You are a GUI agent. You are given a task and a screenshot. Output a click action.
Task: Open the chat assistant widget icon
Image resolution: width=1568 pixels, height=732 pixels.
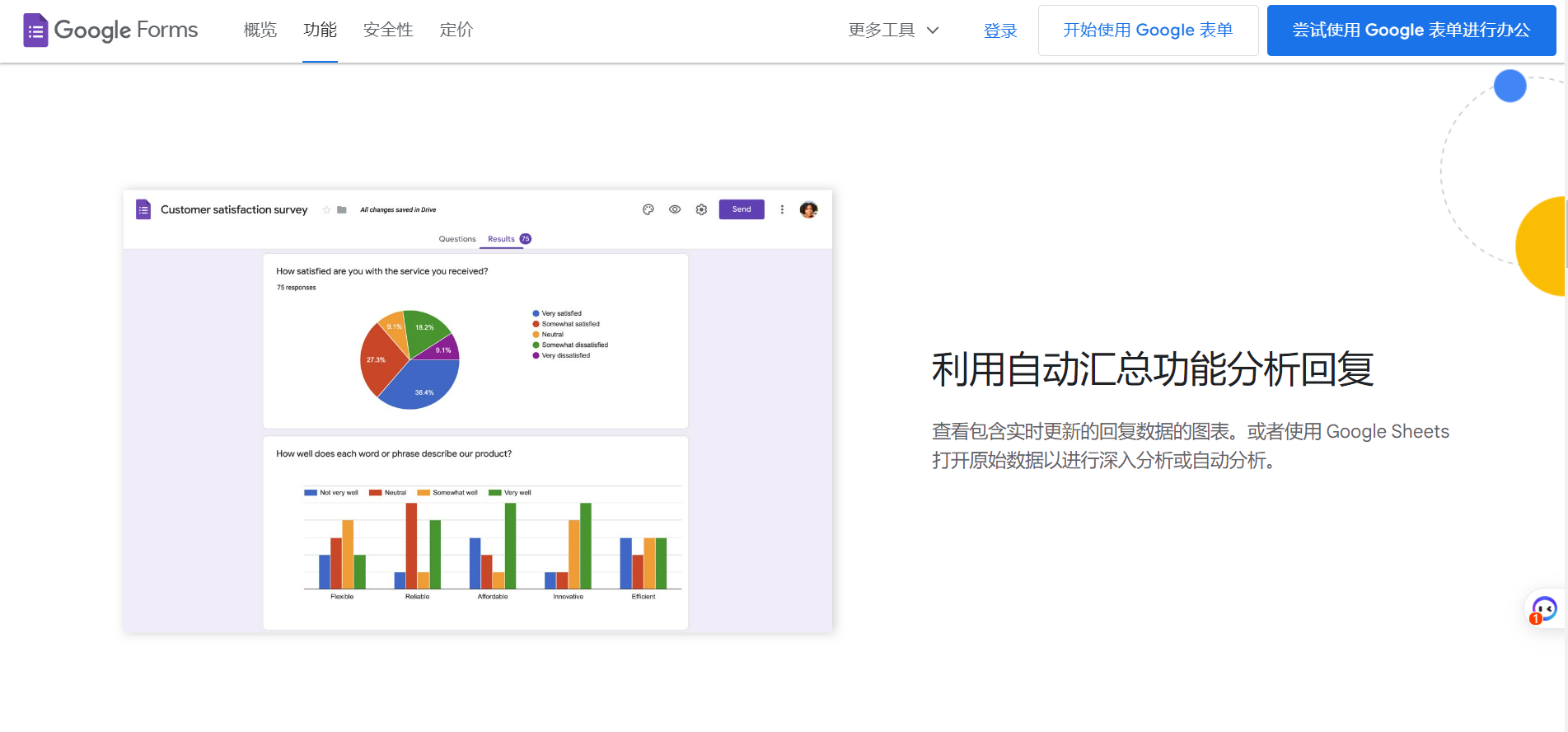coord(1544,610)
